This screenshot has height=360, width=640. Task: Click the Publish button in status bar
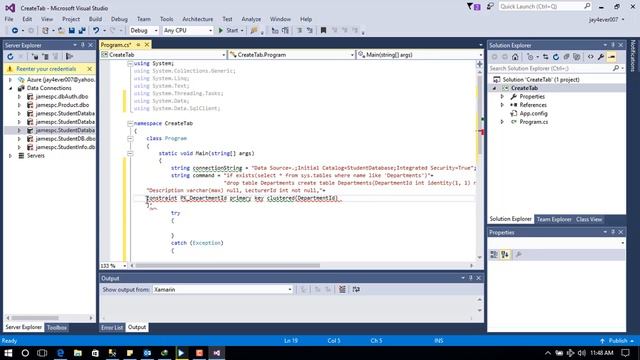(x=617, y=340)
